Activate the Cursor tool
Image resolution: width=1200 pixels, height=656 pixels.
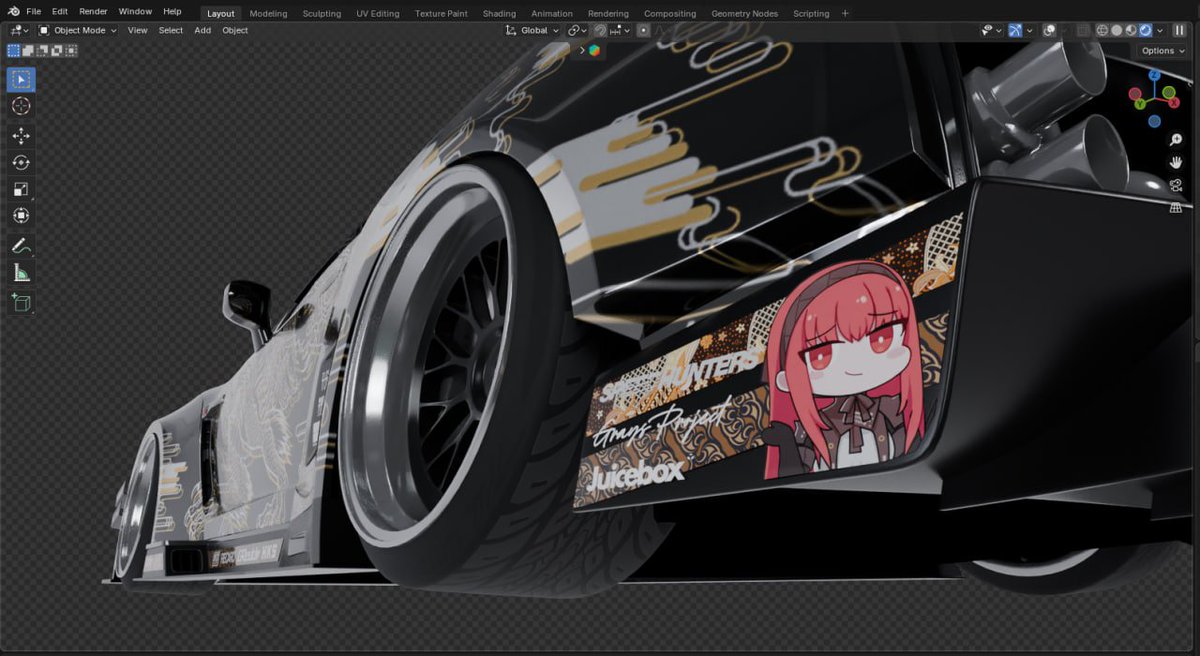pyautogui.click(x=21, y=106)
